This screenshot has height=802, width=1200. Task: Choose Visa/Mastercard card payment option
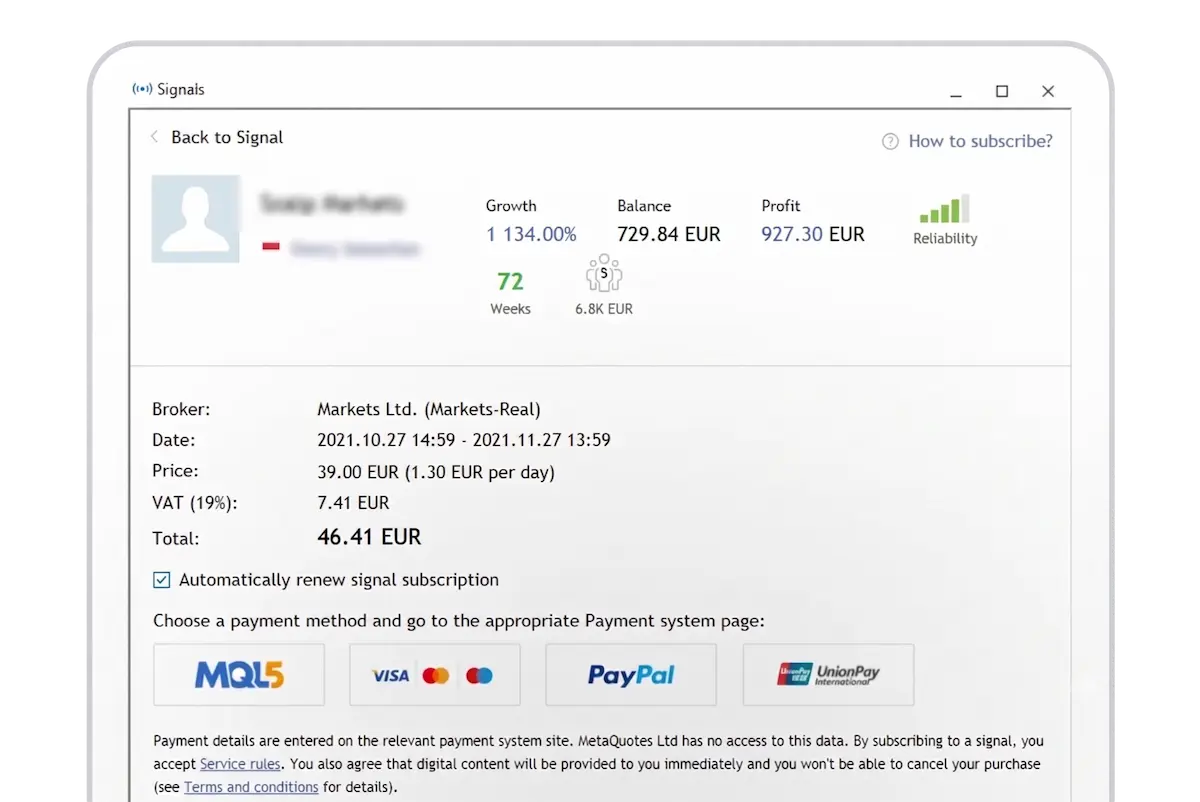[x=435, y=675]
